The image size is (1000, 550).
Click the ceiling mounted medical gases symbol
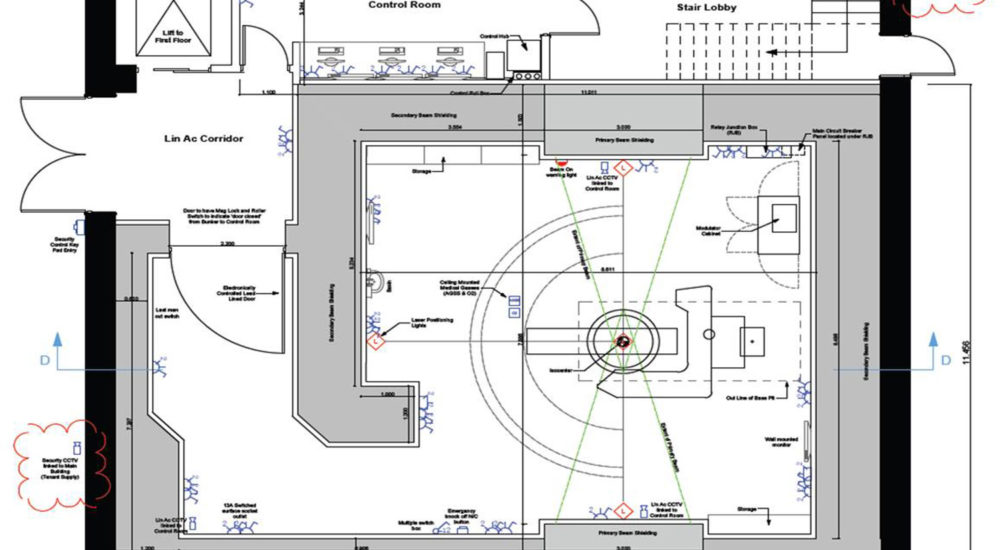tap(515, 300)
